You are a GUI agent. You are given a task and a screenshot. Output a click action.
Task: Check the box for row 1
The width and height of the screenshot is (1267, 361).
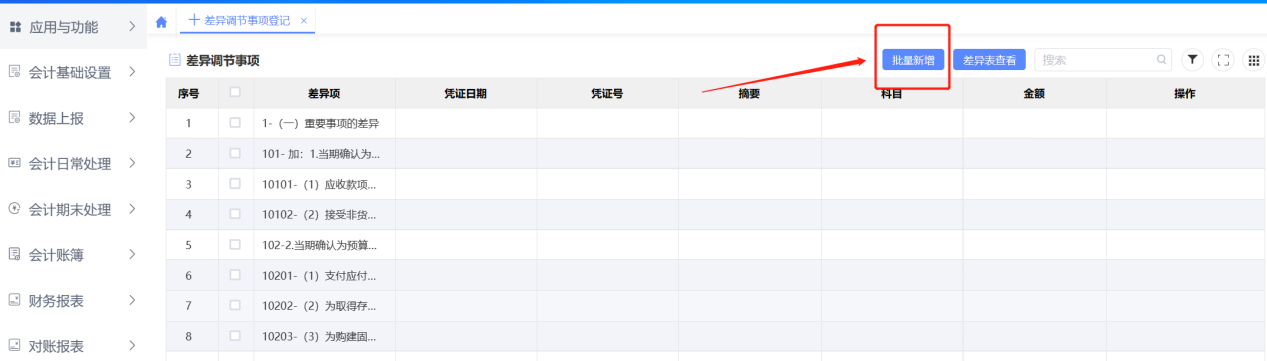[235, 123]
